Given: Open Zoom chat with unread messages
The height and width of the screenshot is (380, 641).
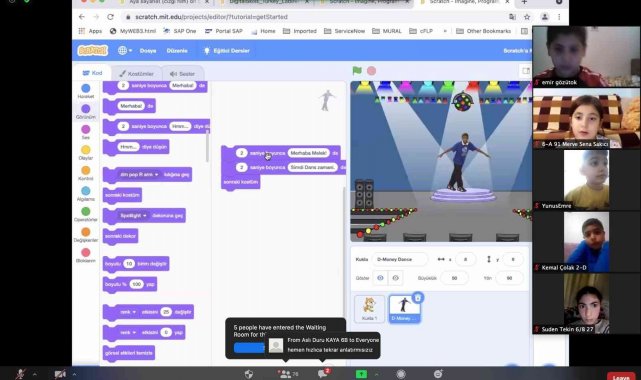Looking at the screenshot, I should 323,373.
